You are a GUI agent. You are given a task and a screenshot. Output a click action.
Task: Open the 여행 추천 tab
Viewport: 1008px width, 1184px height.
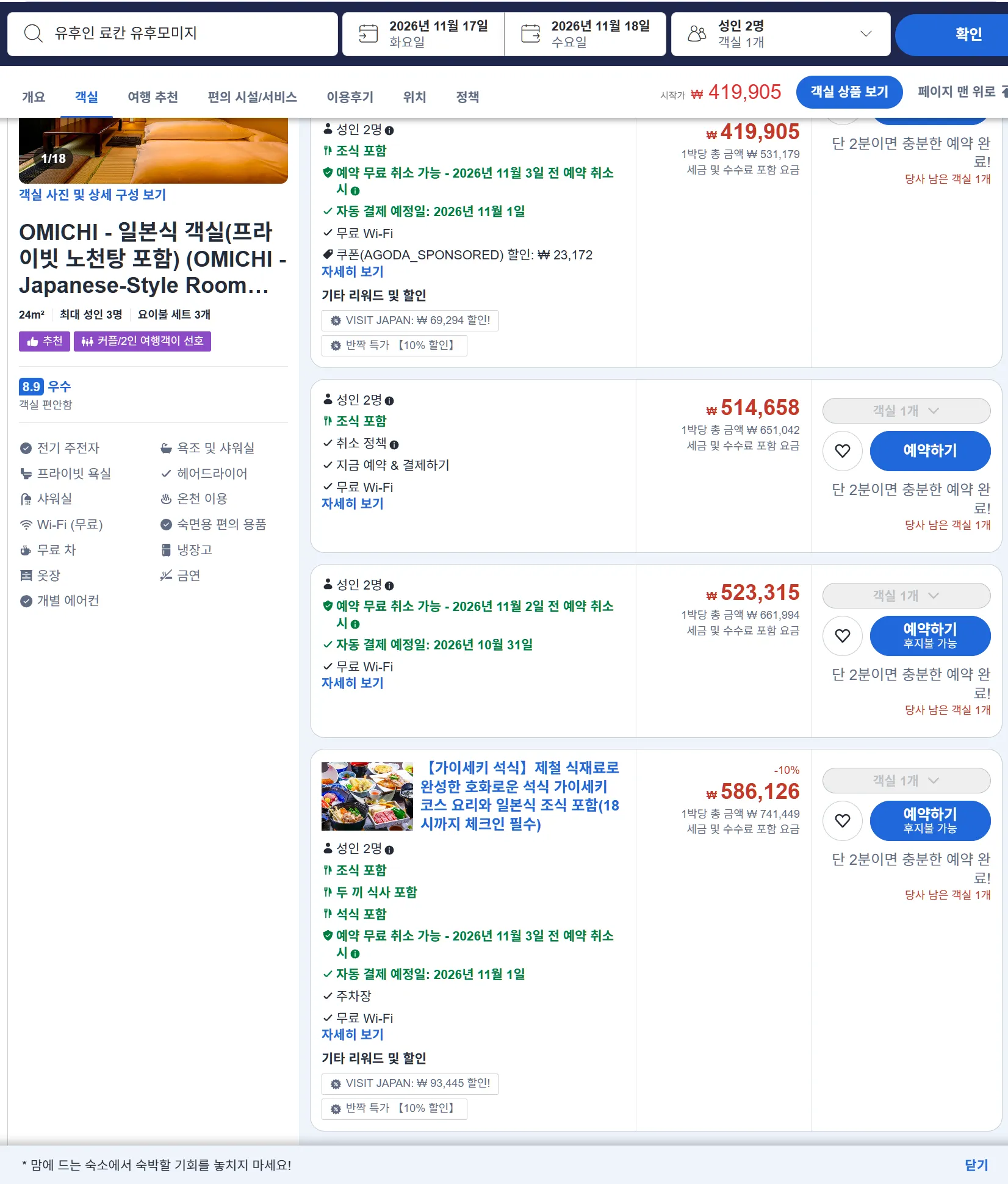(x=153, y=97)
